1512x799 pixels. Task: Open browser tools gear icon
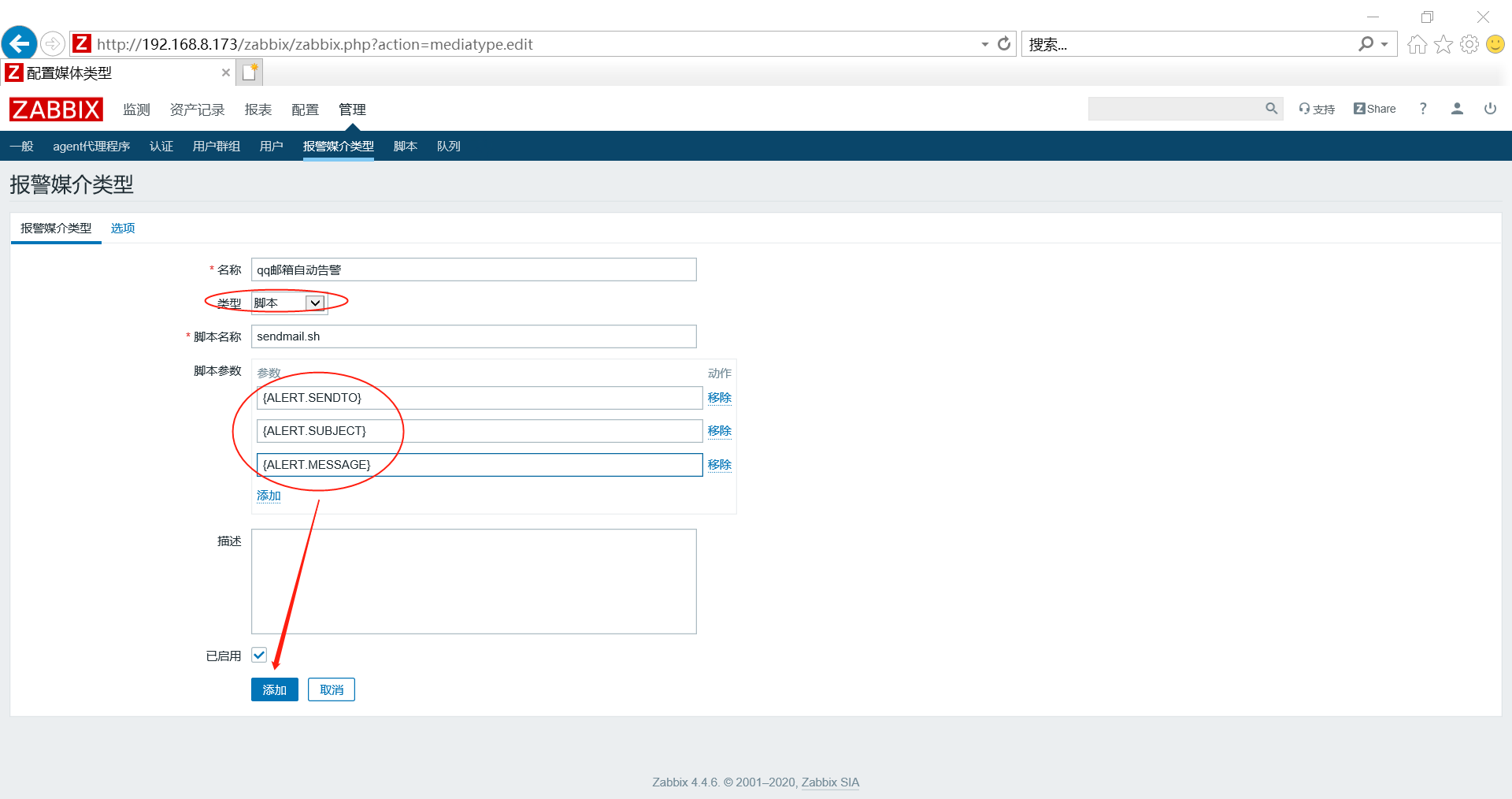pos(1469,44)
